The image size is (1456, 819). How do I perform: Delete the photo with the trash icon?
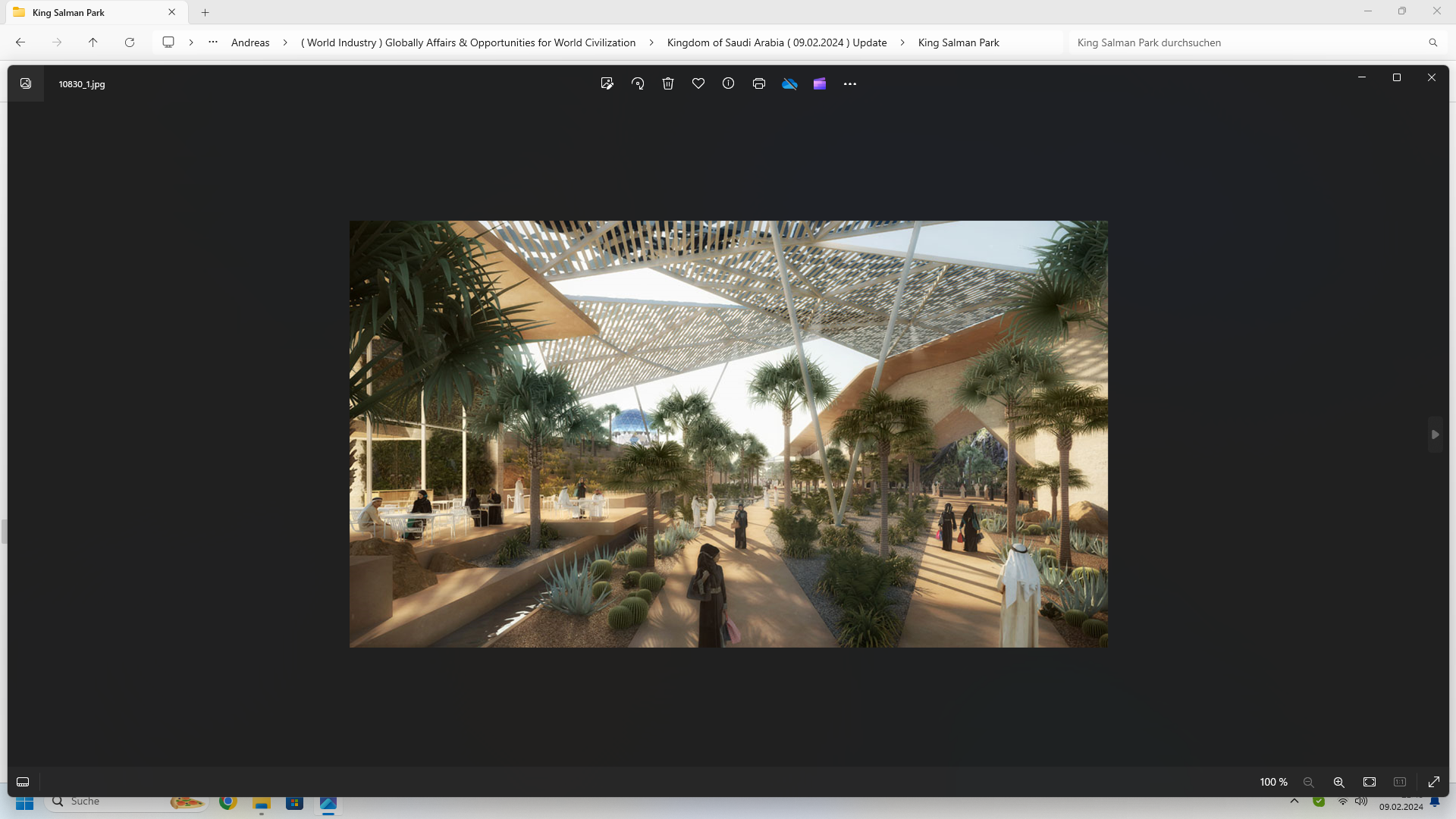click(x=668, y=83)
